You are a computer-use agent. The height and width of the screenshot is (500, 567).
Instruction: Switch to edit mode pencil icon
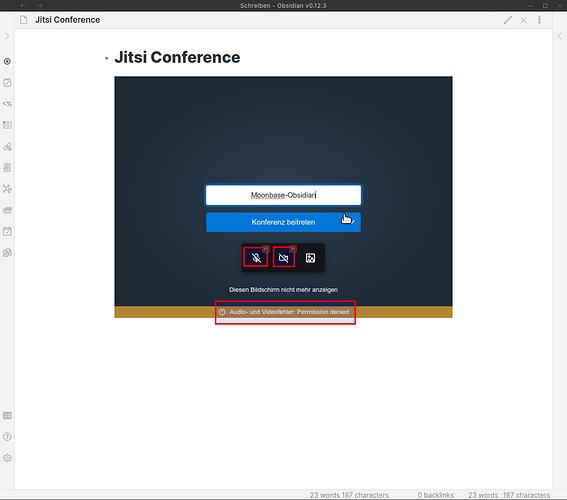(508, 20)
